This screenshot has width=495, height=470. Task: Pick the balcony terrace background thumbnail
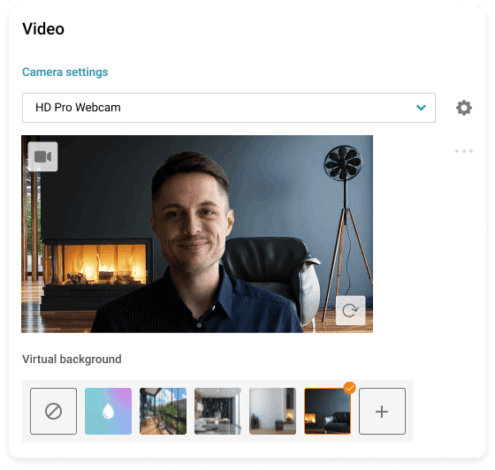163,411
